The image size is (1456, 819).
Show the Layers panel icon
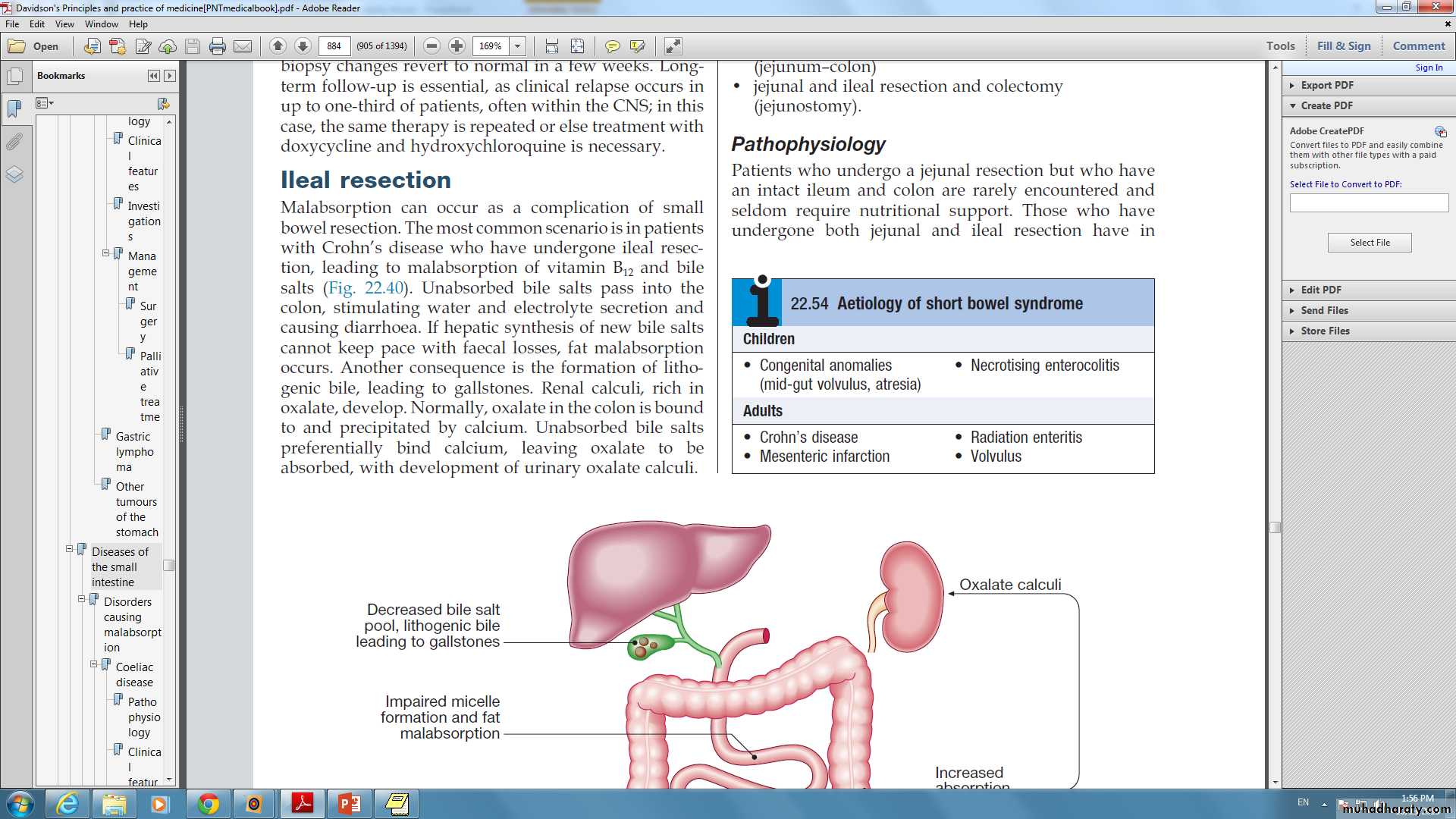(14, 175)
